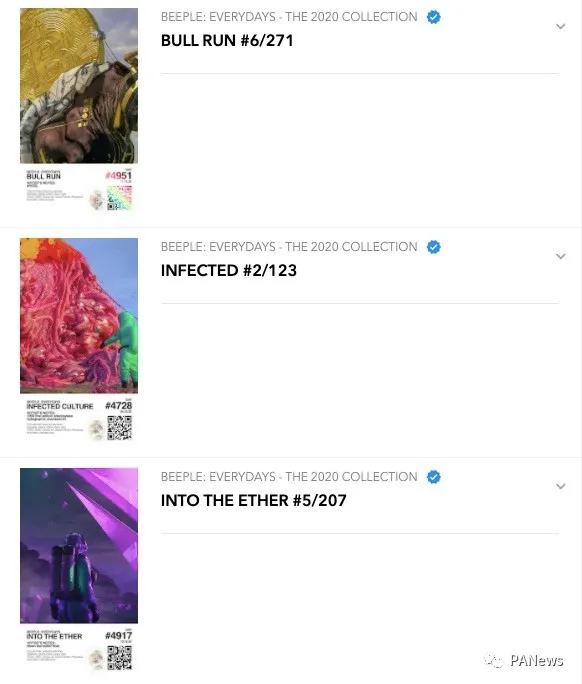Open collection link above INFECTED title

click(289, 247)
